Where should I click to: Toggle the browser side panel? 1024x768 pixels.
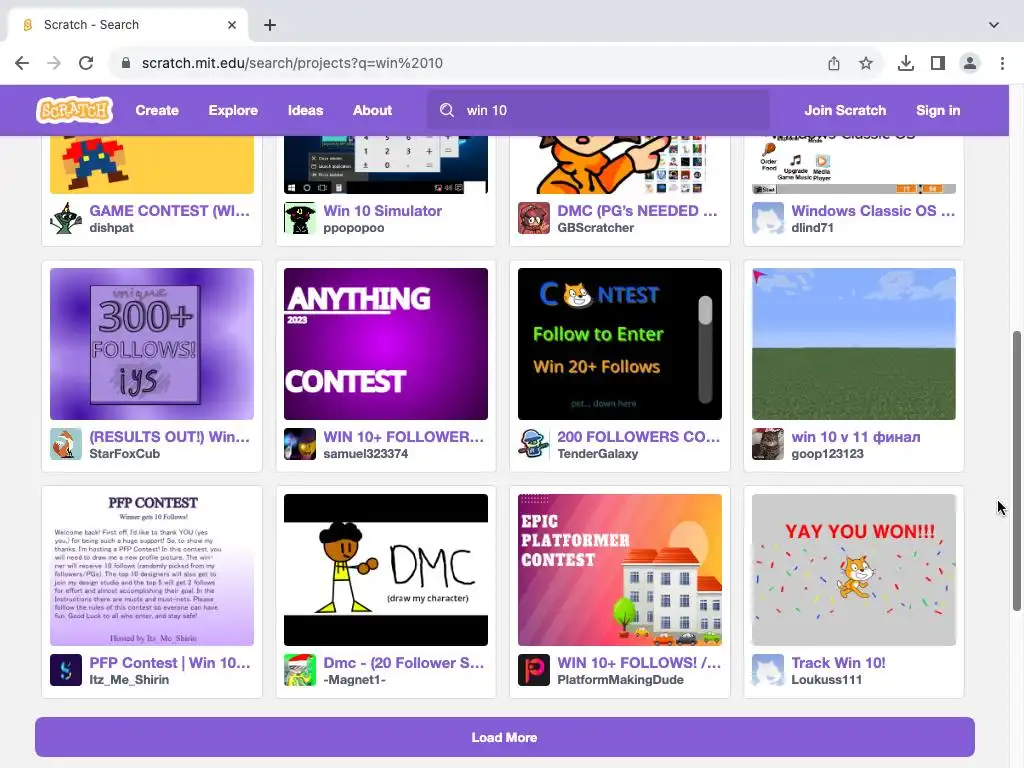938,63
